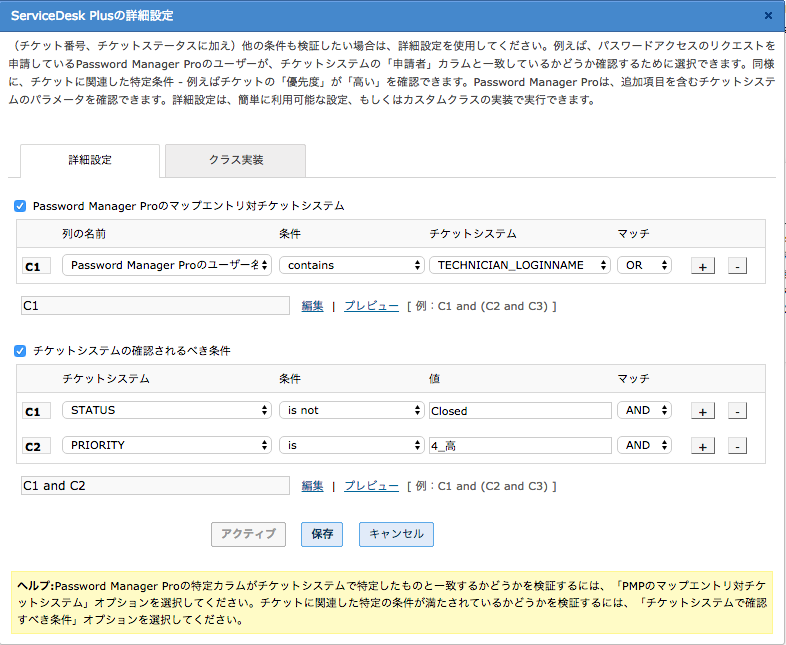This screenshot has height=645, width=786.
Task: Close the ServiceDesk Plus settings dialog
Action: tap(768, 16)
